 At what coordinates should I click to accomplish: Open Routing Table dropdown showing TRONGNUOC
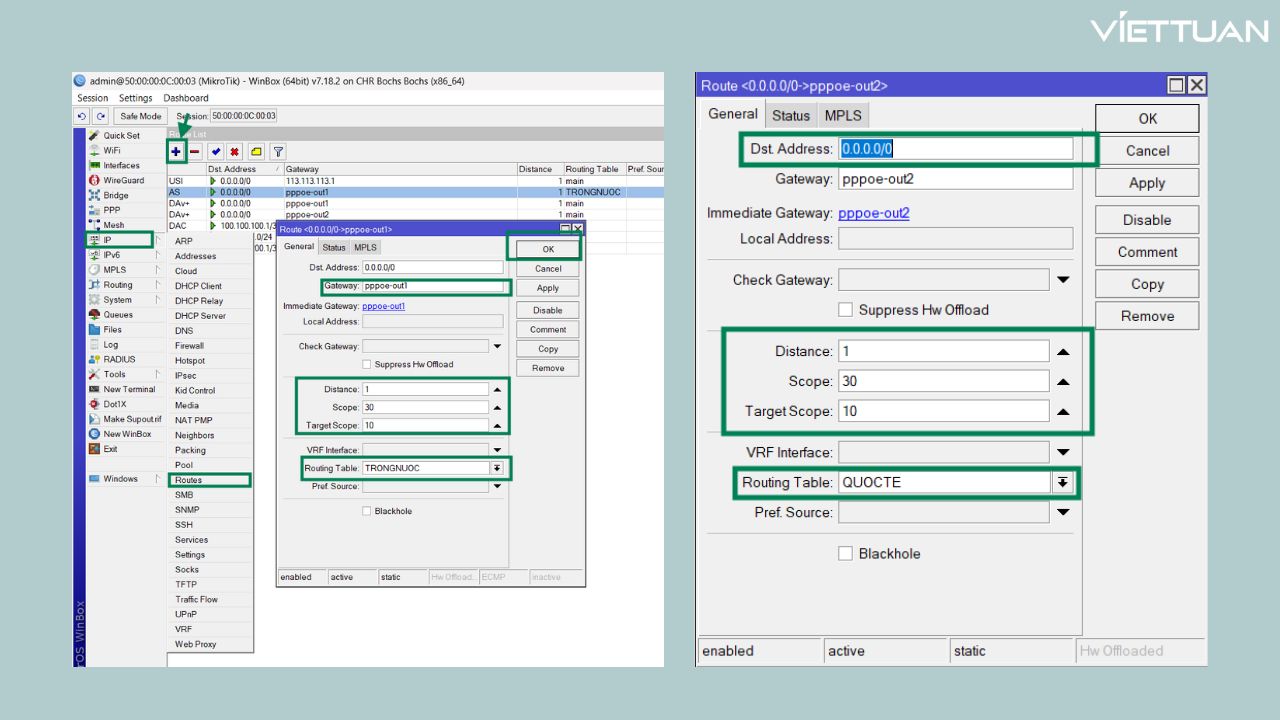496,468
